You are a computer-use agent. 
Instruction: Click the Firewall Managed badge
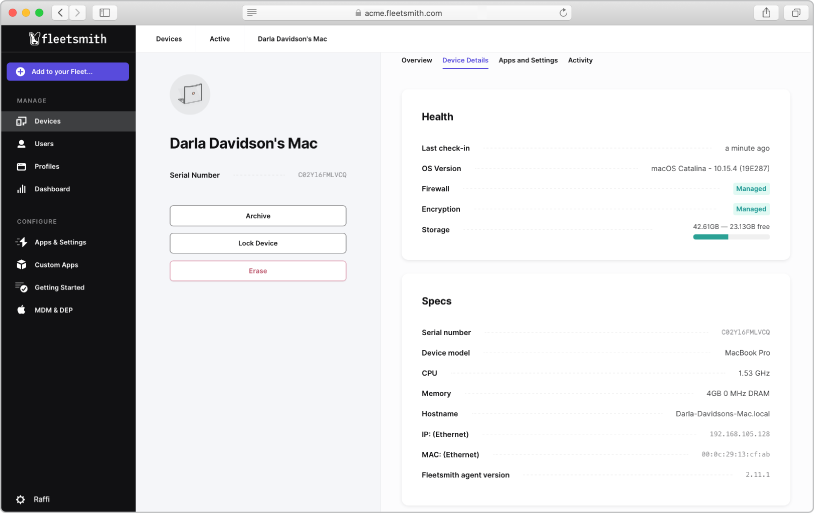pos(751,189)
